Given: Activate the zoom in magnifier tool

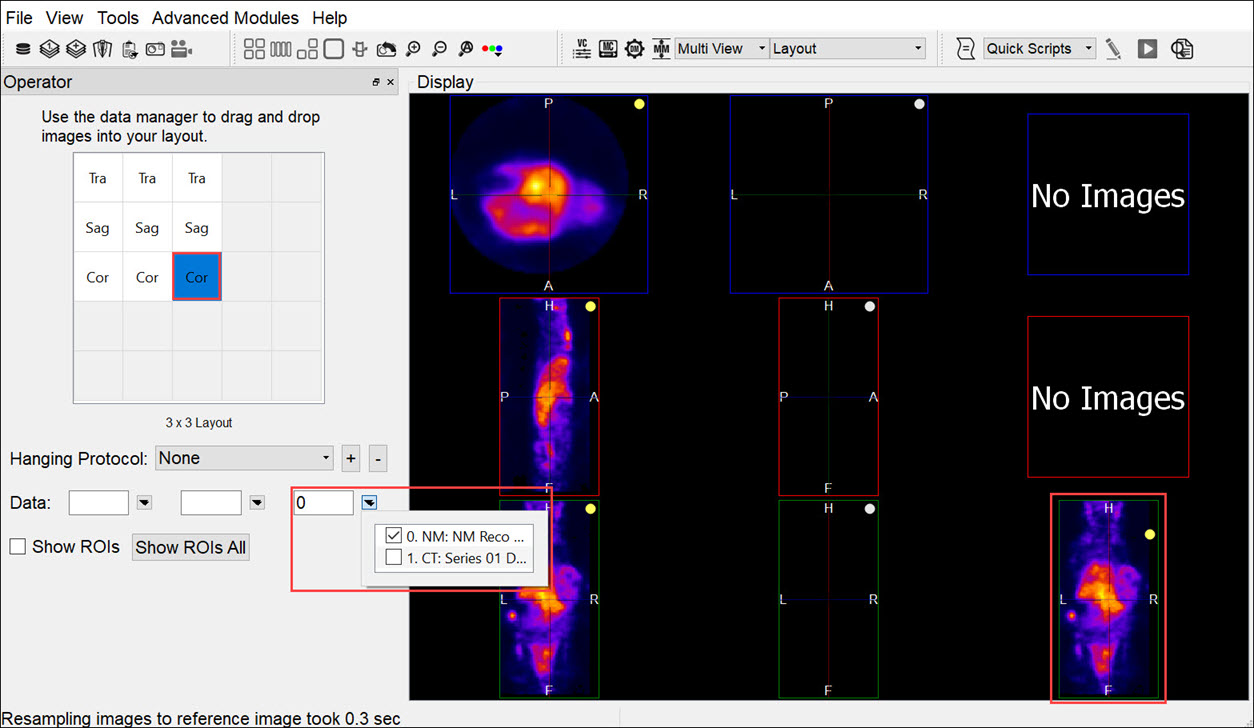Looking at the screenshot, I should click(413, 48).
